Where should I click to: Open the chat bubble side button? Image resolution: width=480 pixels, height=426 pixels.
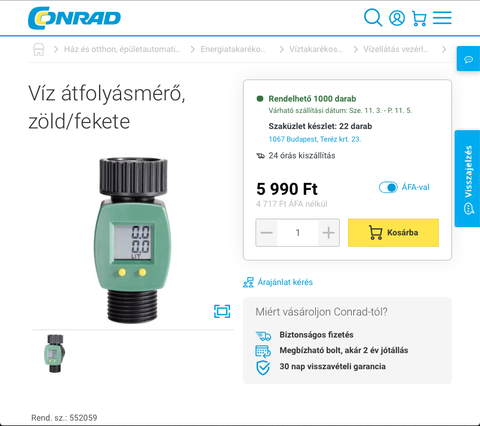[x=468, y=59]
